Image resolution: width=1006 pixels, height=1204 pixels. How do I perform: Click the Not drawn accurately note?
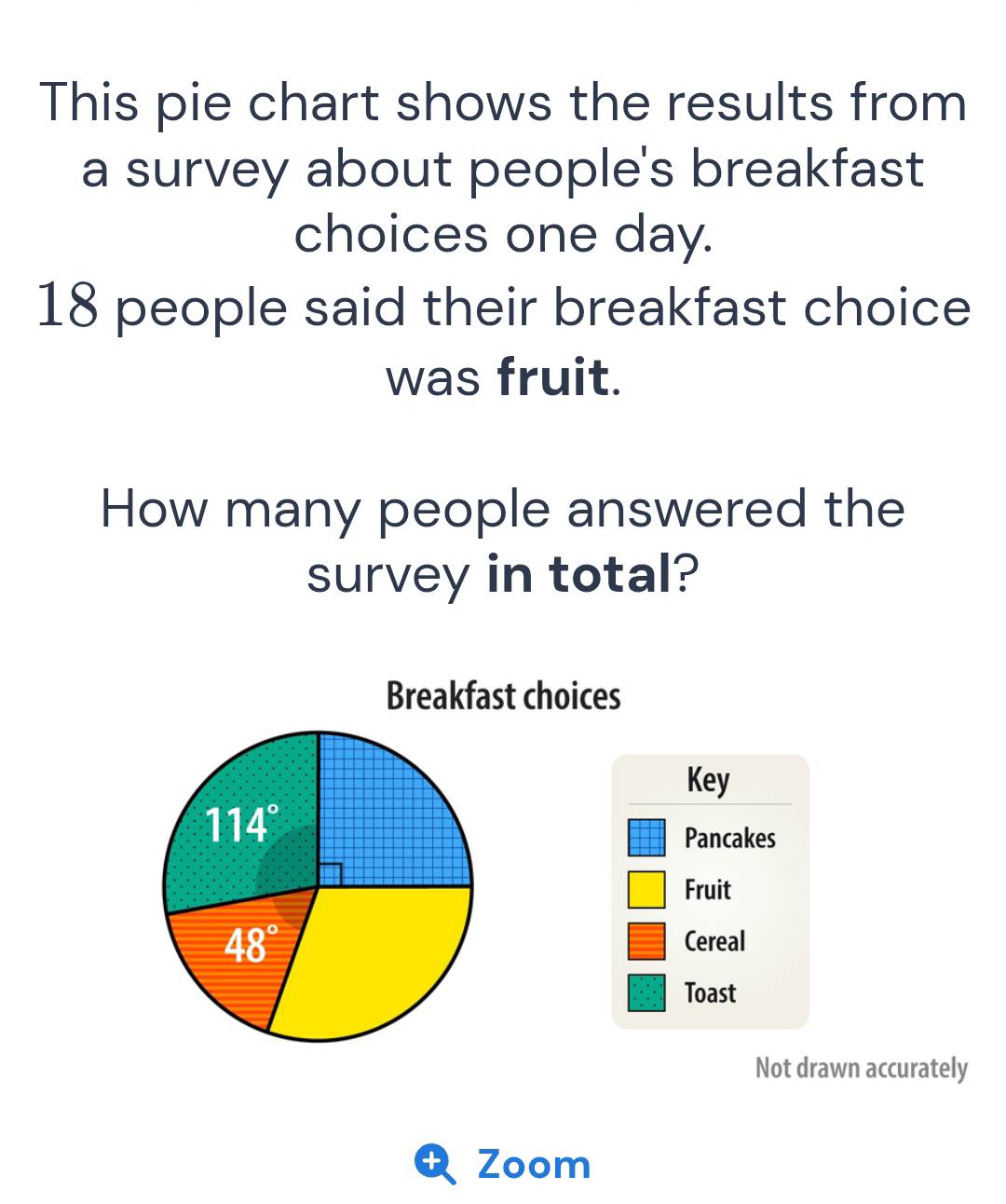pos(861,1068)
